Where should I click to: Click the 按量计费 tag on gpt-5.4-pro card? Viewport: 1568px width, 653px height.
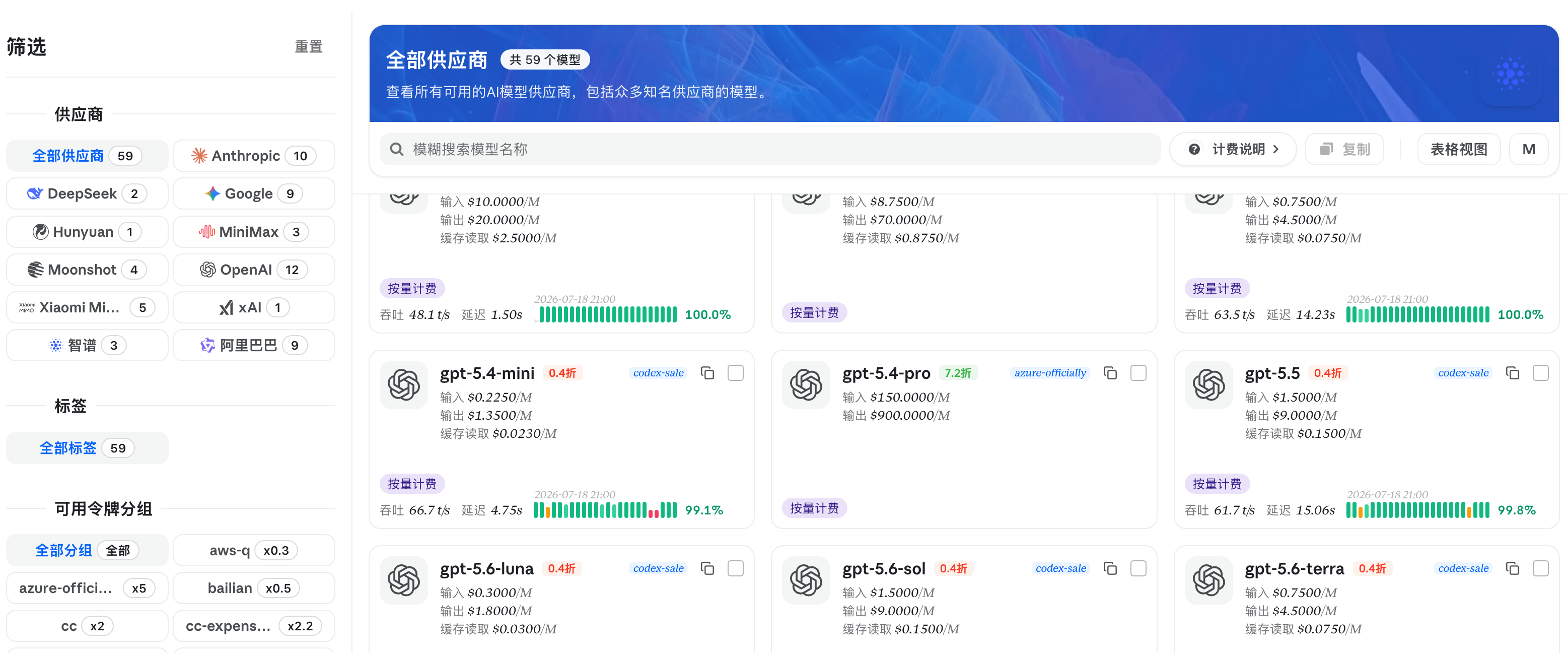814,508
